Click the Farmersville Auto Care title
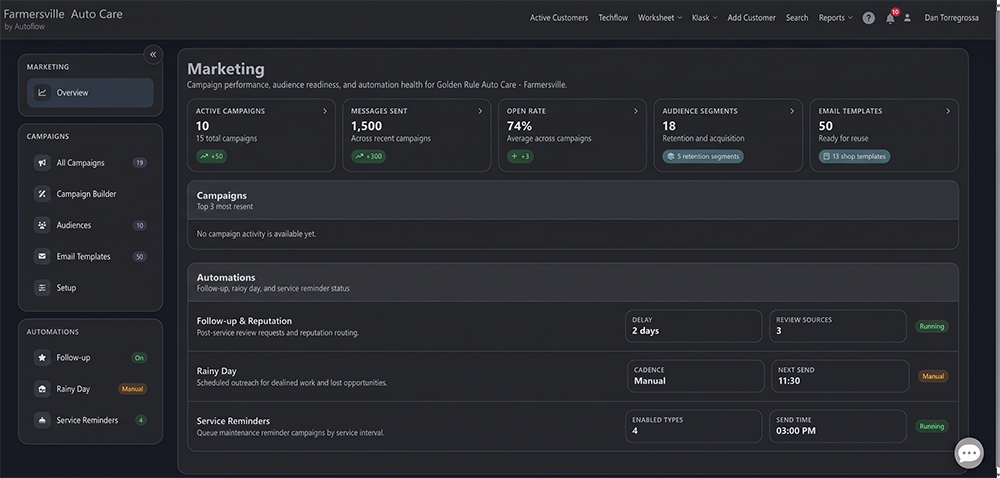This screenshot has height=478, width=1000. click(63, 14)
